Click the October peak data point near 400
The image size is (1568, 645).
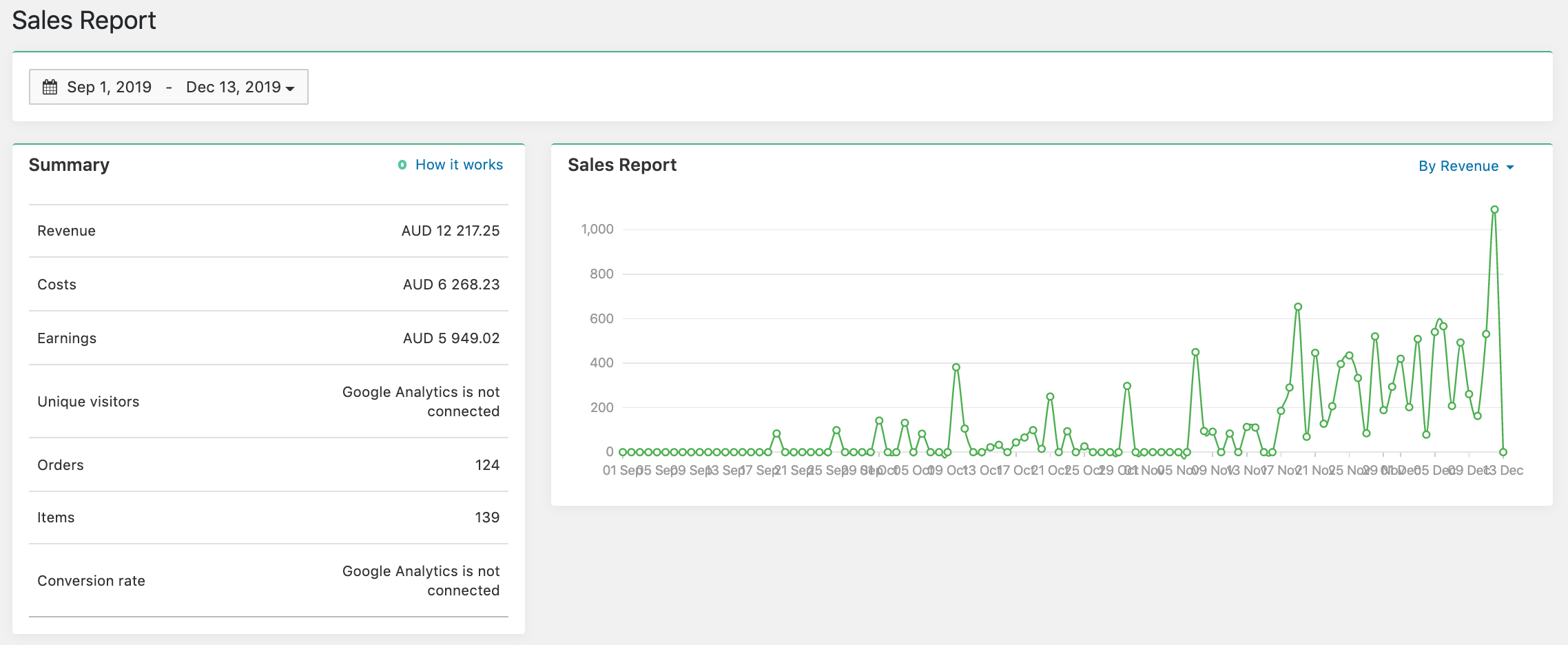pos(956,367)
